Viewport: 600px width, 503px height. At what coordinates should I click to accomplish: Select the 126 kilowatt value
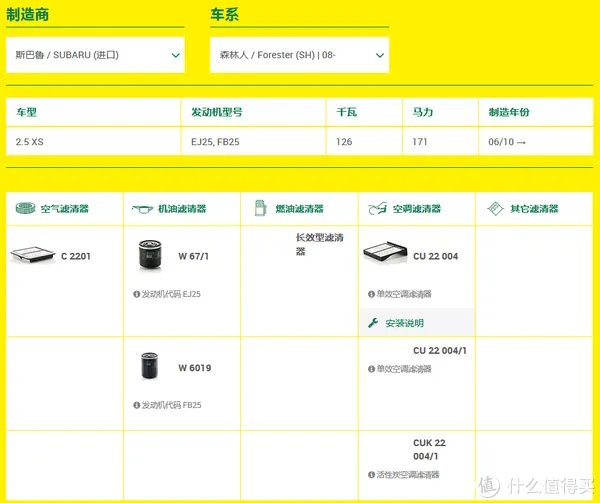click(344, 142)
